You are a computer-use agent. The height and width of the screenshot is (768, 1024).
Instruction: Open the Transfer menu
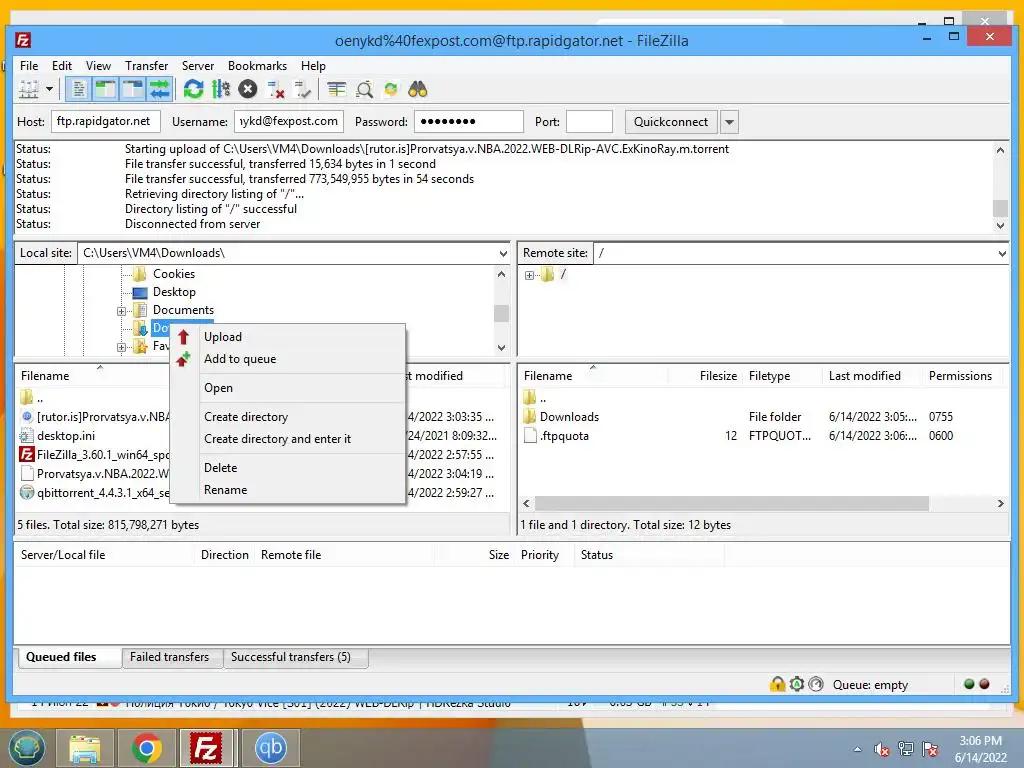pyautogui.click(x=146, y=66)
